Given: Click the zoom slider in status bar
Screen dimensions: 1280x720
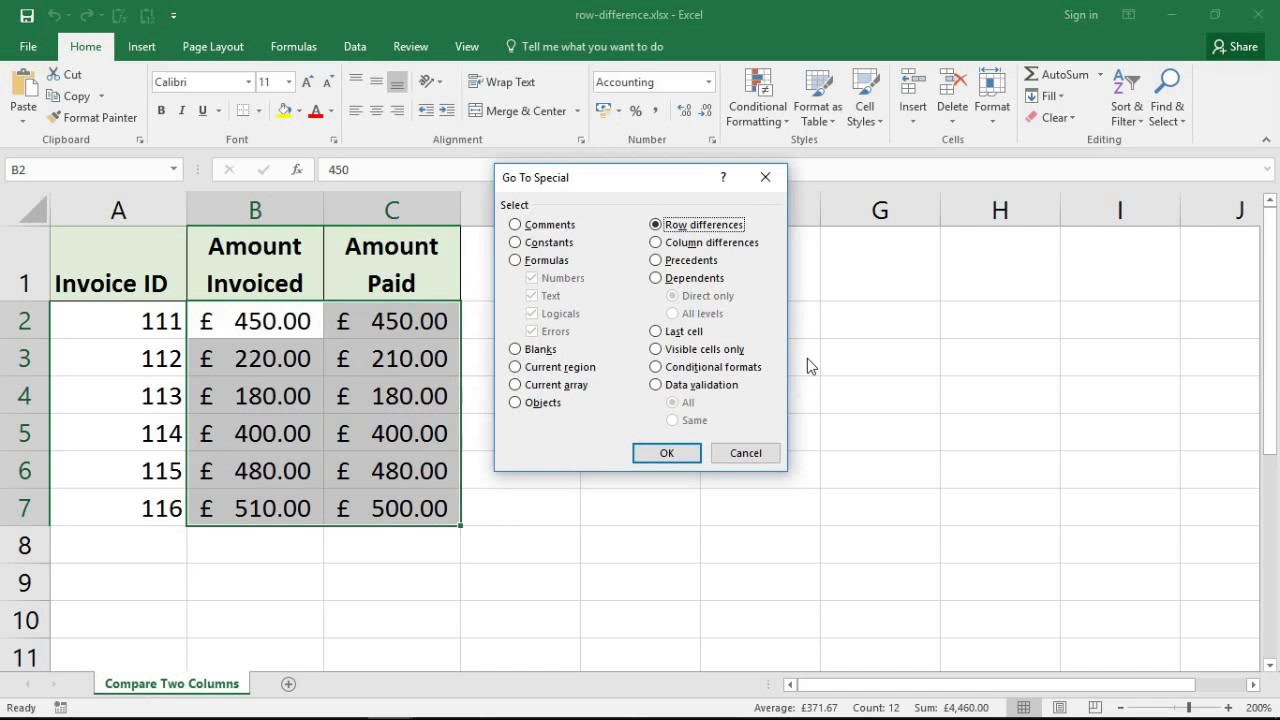Looking at the screenshot, I should point(1188,708).
